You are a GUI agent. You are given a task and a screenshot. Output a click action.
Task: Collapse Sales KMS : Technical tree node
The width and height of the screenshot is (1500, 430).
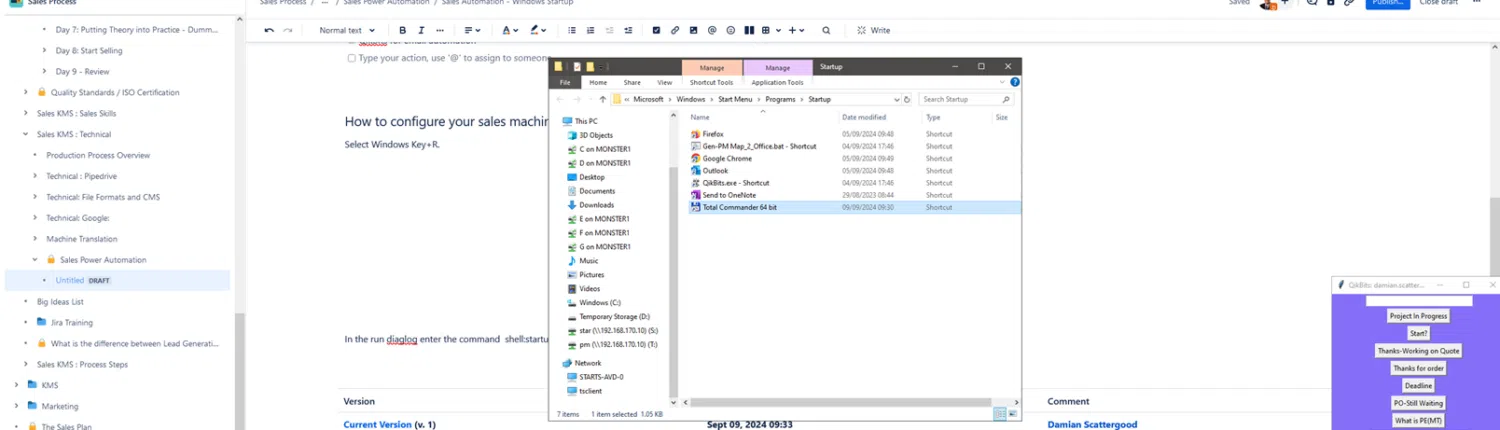26,134
